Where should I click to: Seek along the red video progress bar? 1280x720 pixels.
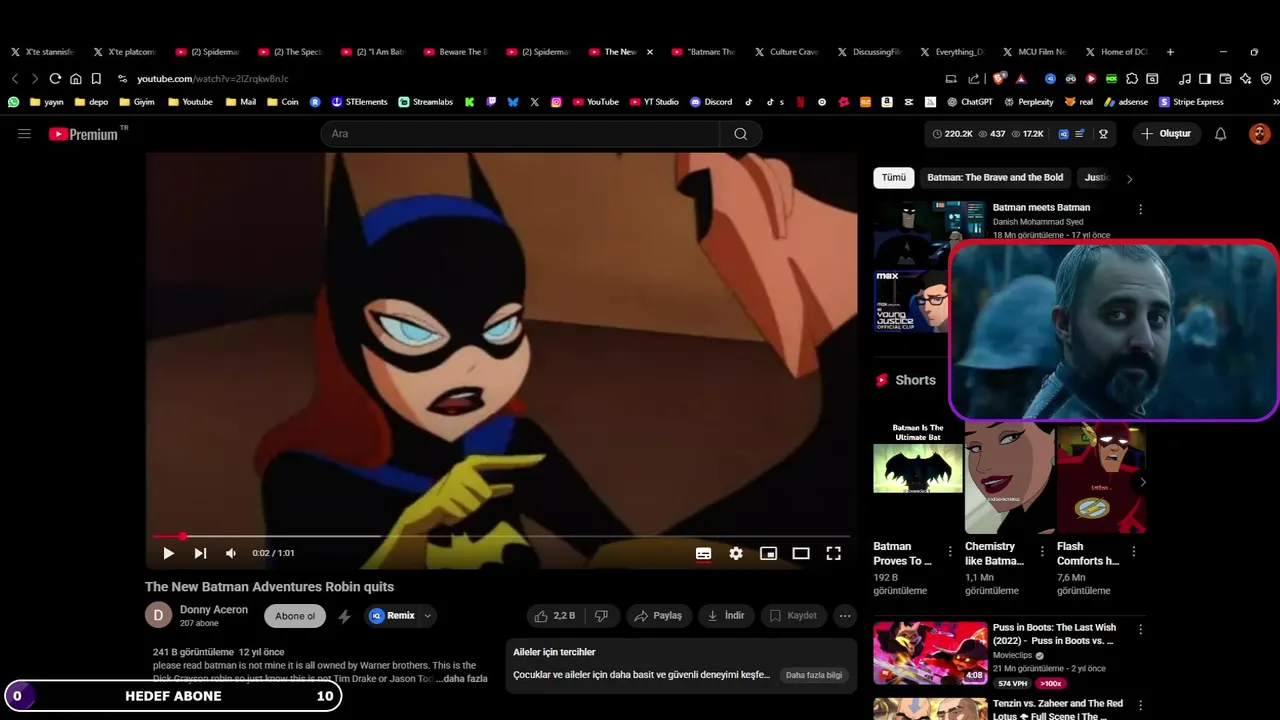(x=501, y=537)
